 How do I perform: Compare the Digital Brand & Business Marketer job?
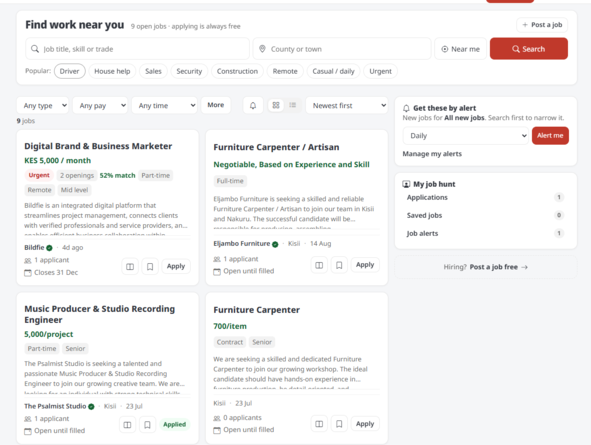coord(130,266)
